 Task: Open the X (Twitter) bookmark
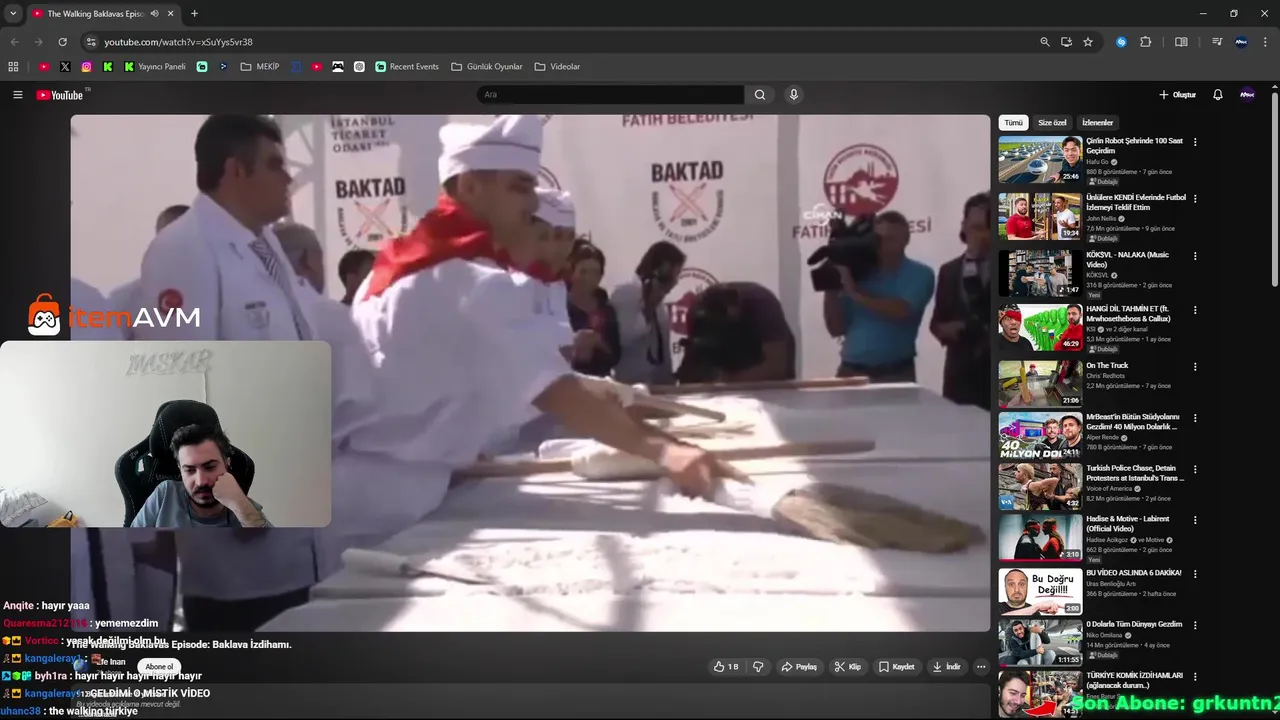65,67
